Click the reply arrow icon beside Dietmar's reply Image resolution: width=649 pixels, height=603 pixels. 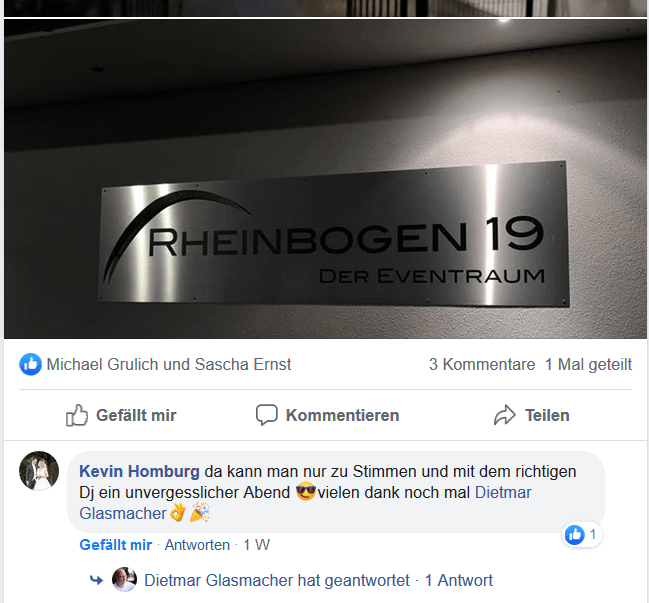pyautogui.click(x=96, y=580)
